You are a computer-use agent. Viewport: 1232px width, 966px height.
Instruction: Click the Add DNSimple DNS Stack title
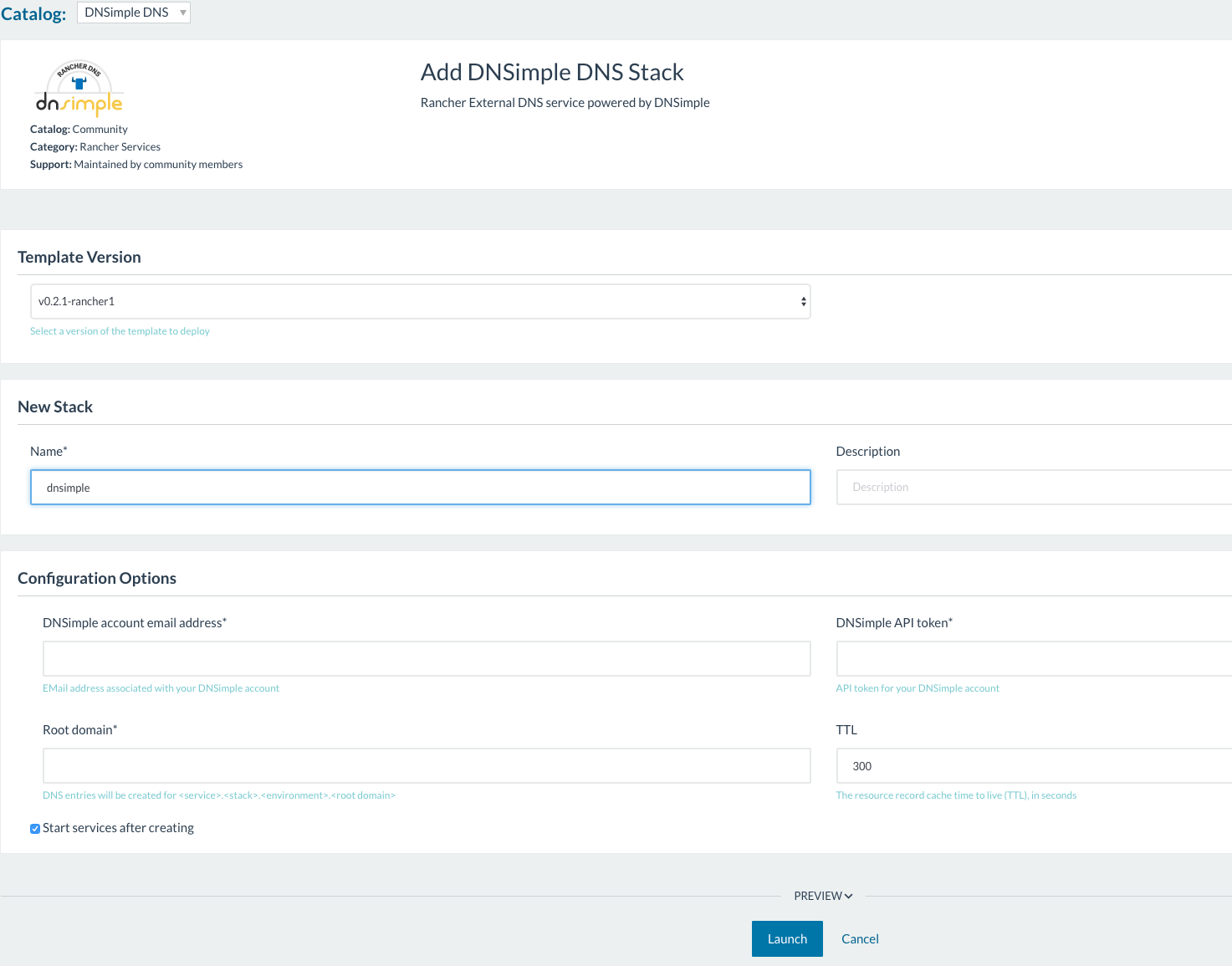coord(552,73)
